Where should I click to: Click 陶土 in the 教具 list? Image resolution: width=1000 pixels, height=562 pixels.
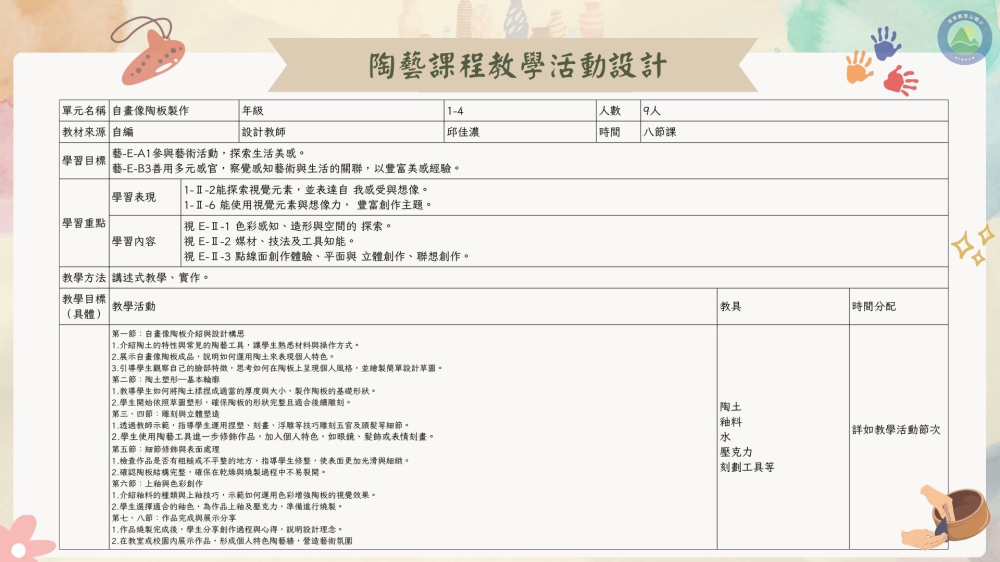(731, 407)
